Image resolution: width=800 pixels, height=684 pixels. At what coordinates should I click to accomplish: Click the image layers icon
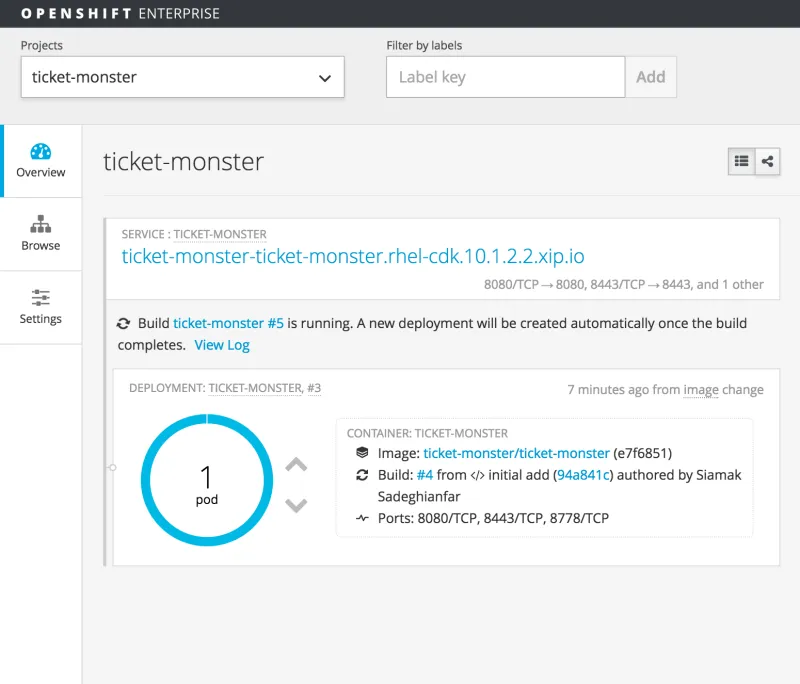pos(362,453)
